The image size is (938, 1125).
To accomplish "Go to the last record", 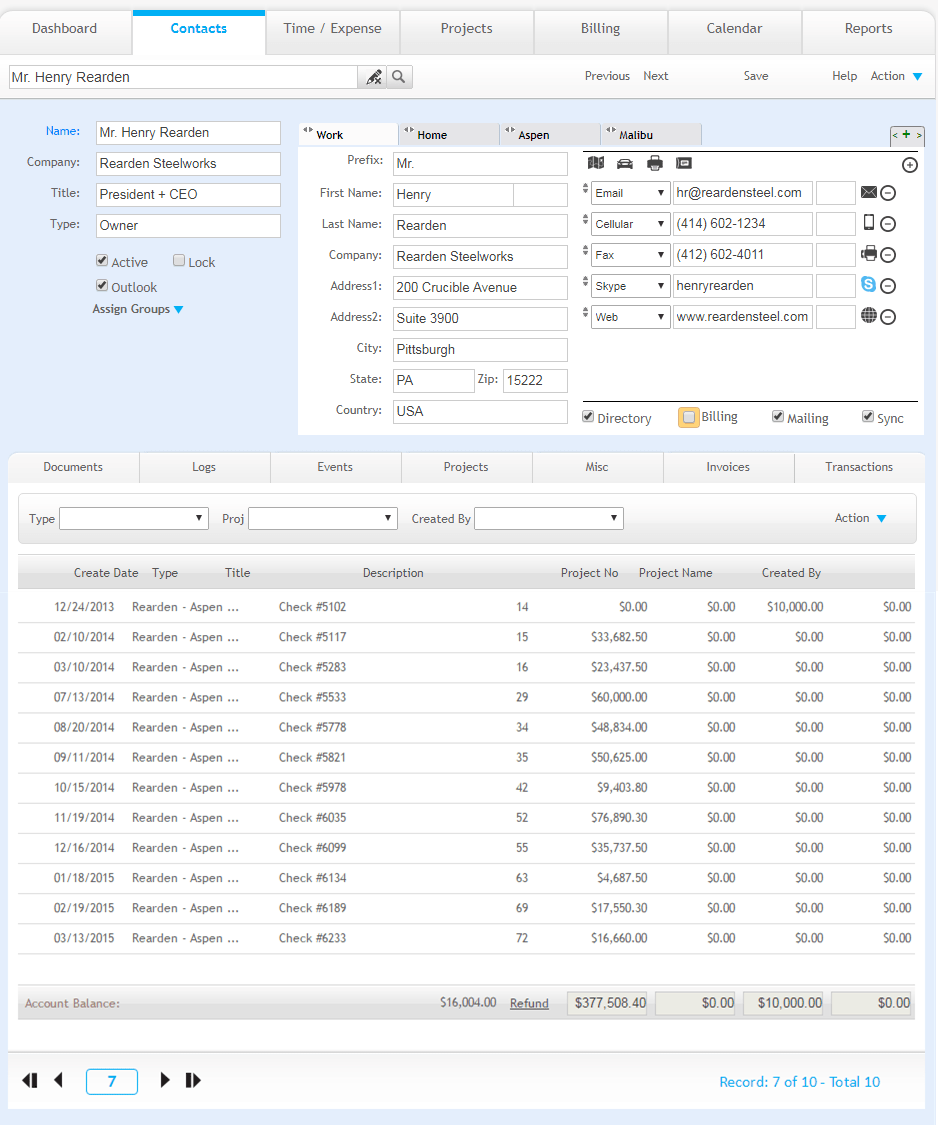I will pos(193,1081).
